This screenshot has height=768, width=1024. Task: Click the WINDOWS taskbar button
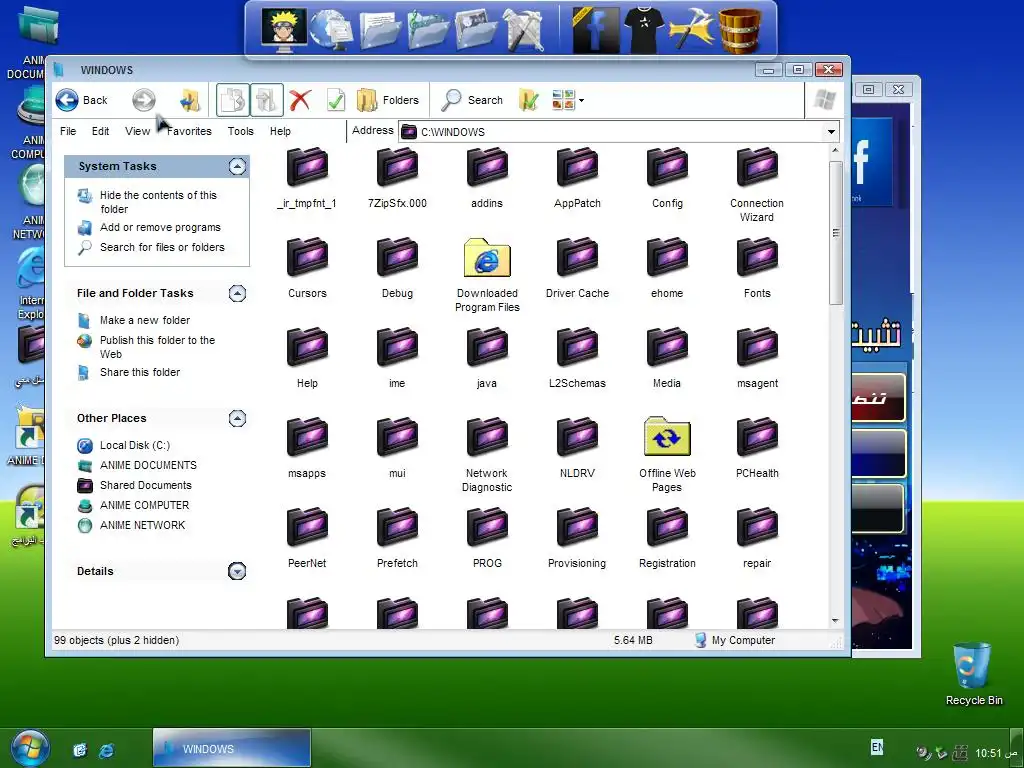pos(232,748)
